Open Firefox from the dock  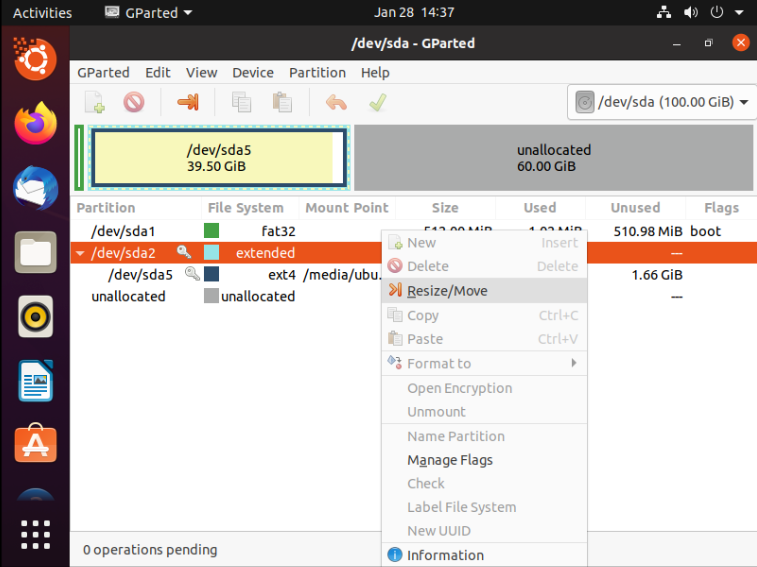point(35,123)
